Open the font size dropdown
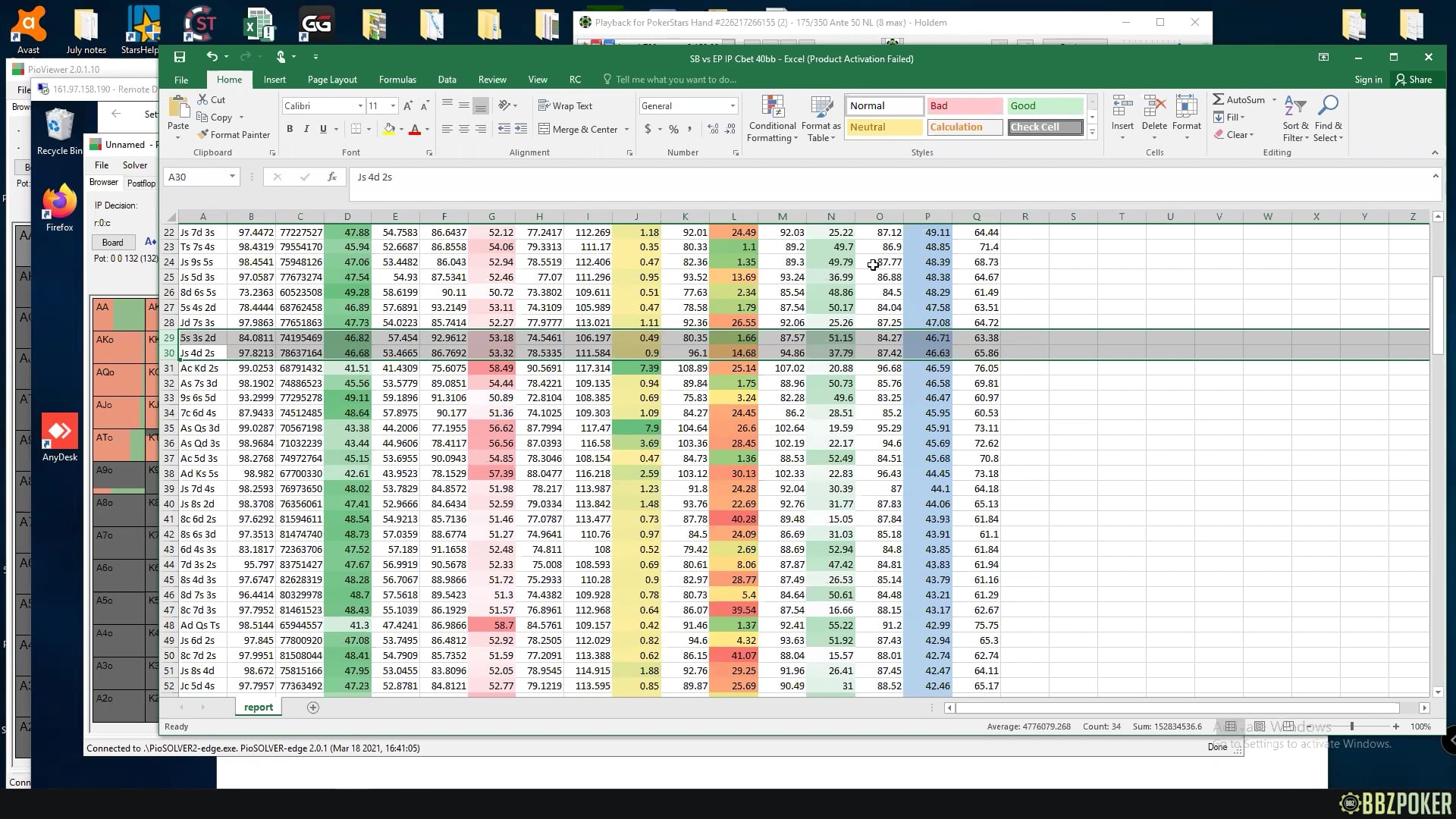 [x=393, y=105]
